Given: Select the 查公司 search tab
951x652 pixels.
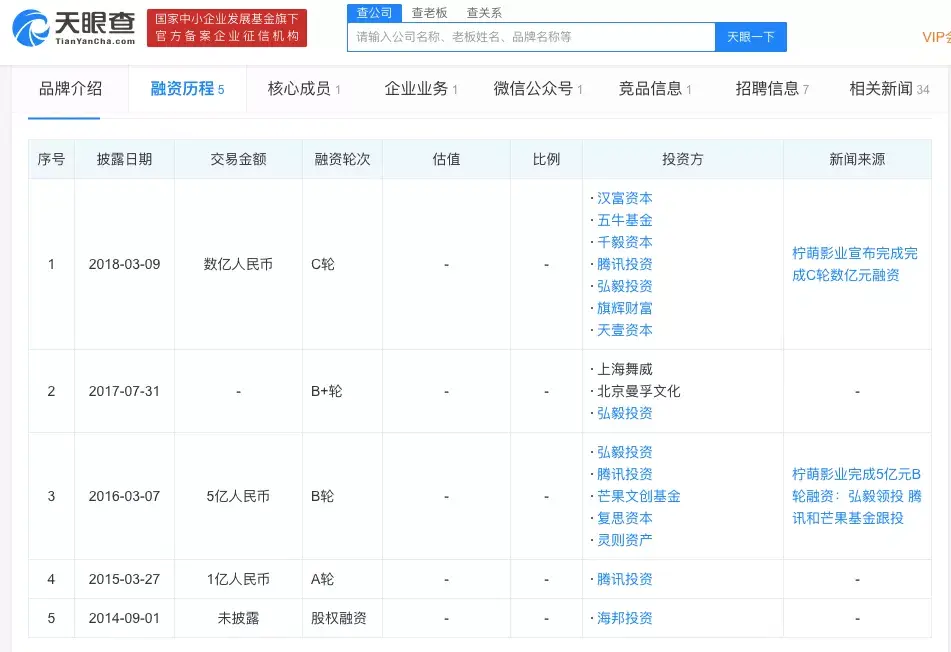Looking at the screenshot, I should (x=374, y=13).
